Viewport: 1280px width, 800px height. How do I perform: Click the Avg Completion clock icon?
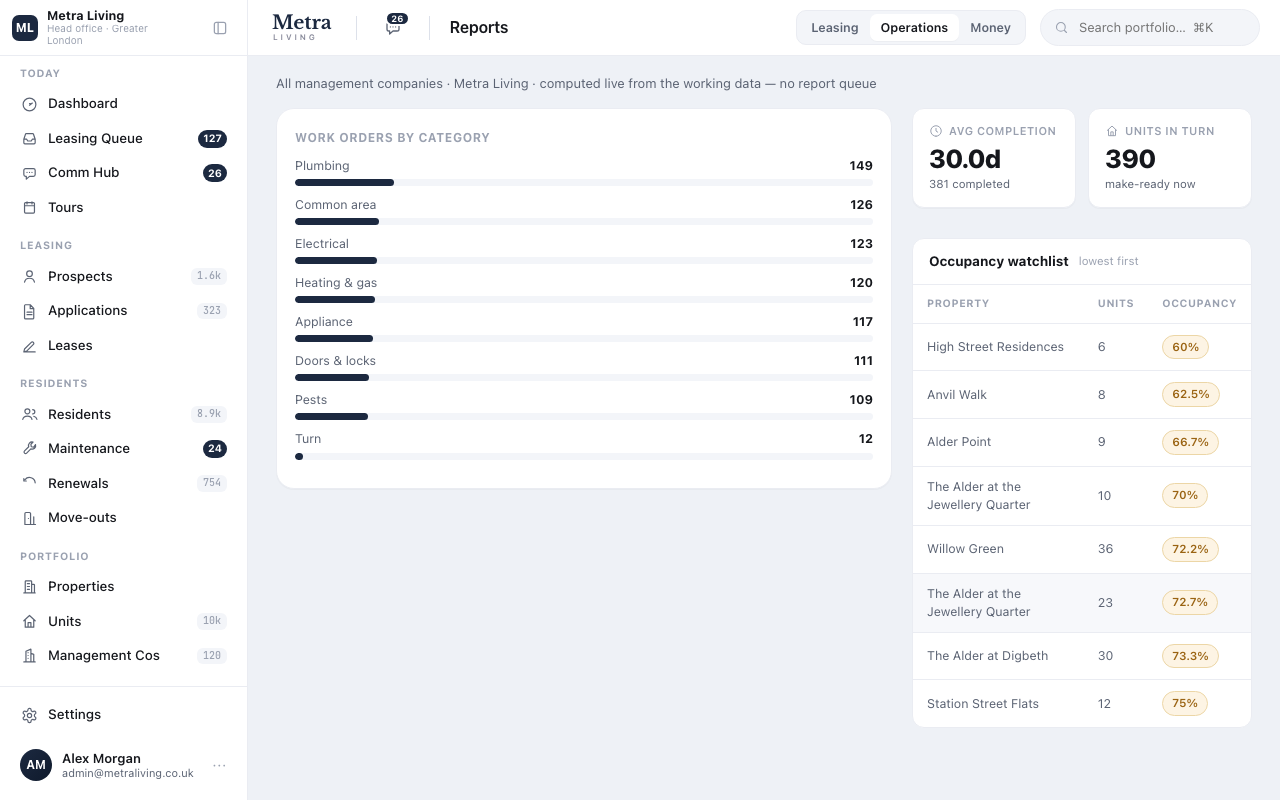[936, 131]
